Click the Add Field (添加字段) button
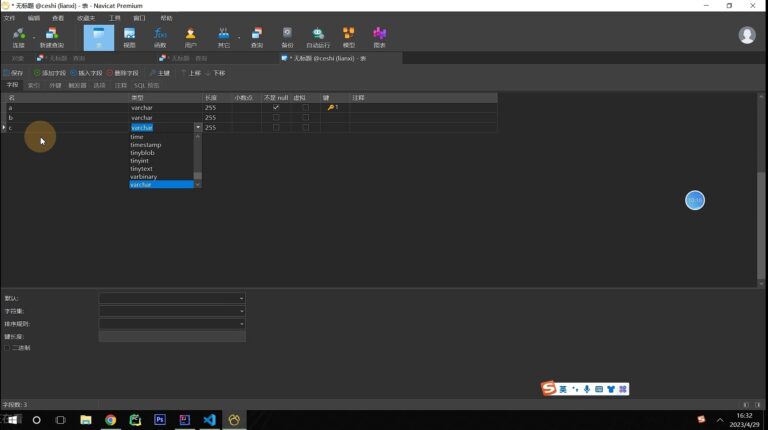This screenshot has height=430, width=768. [x=49, y=73]
